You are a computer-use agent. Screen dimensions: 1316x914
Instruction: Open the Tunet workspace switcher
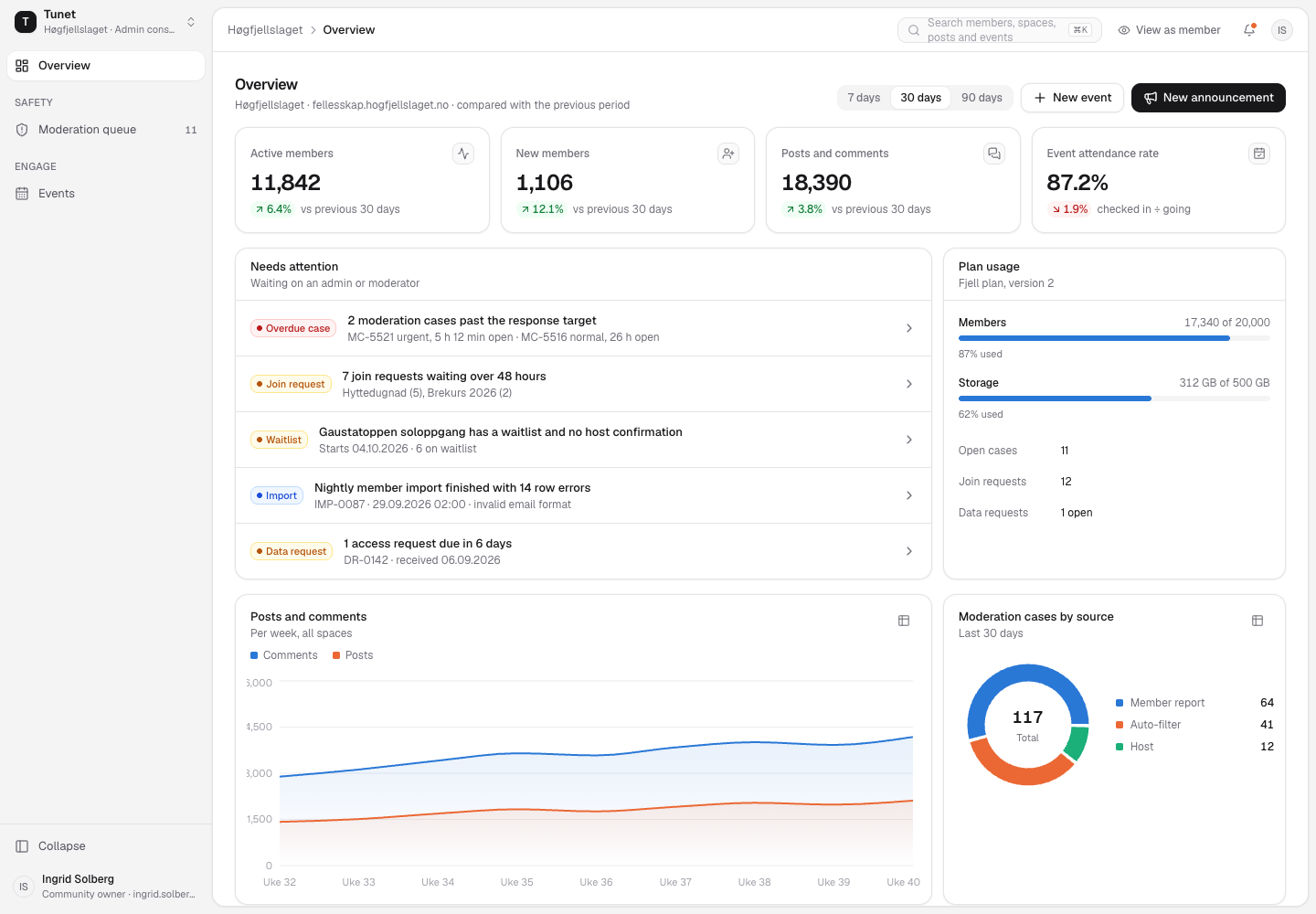[106, 22]
